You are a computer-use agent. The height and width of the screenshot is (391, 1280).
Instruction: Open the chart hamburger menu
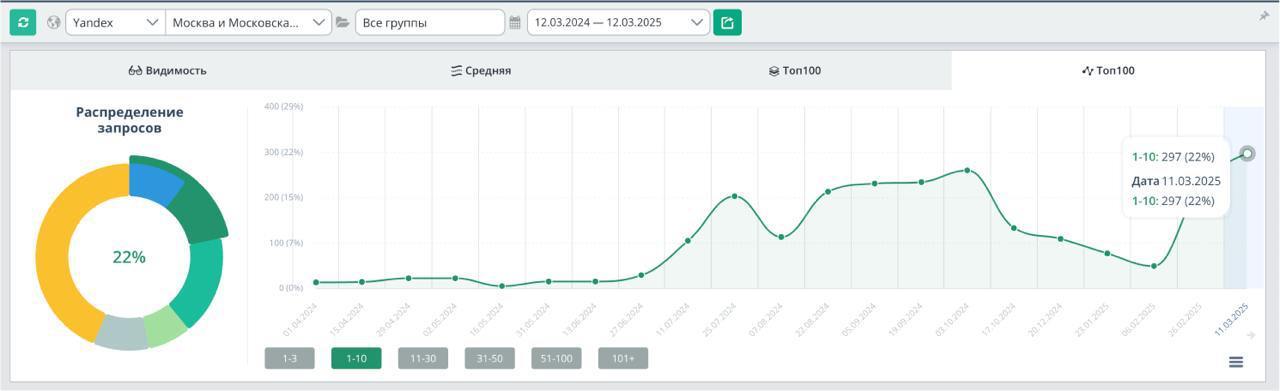pyautogui.click(x=1236, y=362)
